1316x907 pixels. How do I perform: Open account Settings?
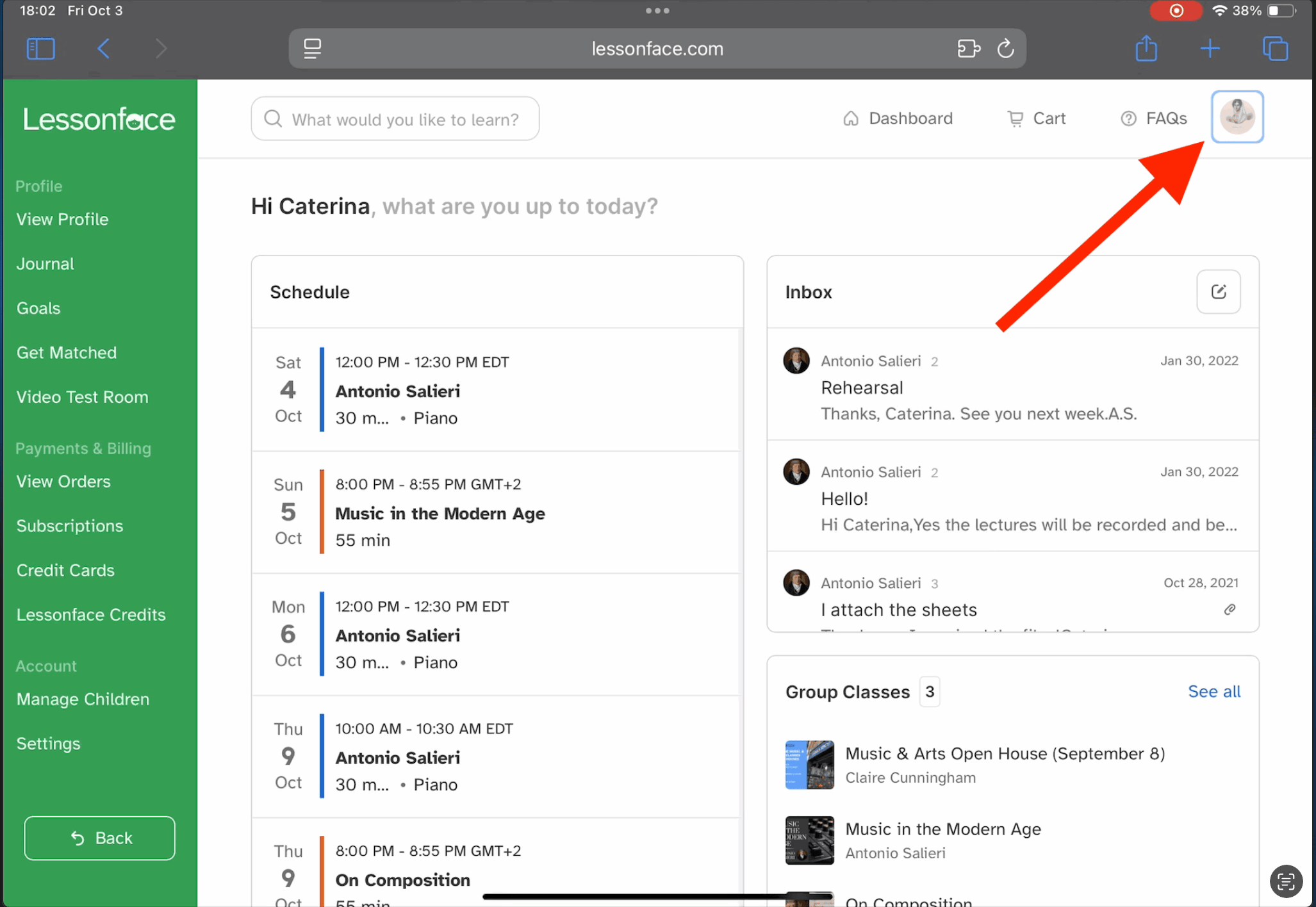point(49,744)
